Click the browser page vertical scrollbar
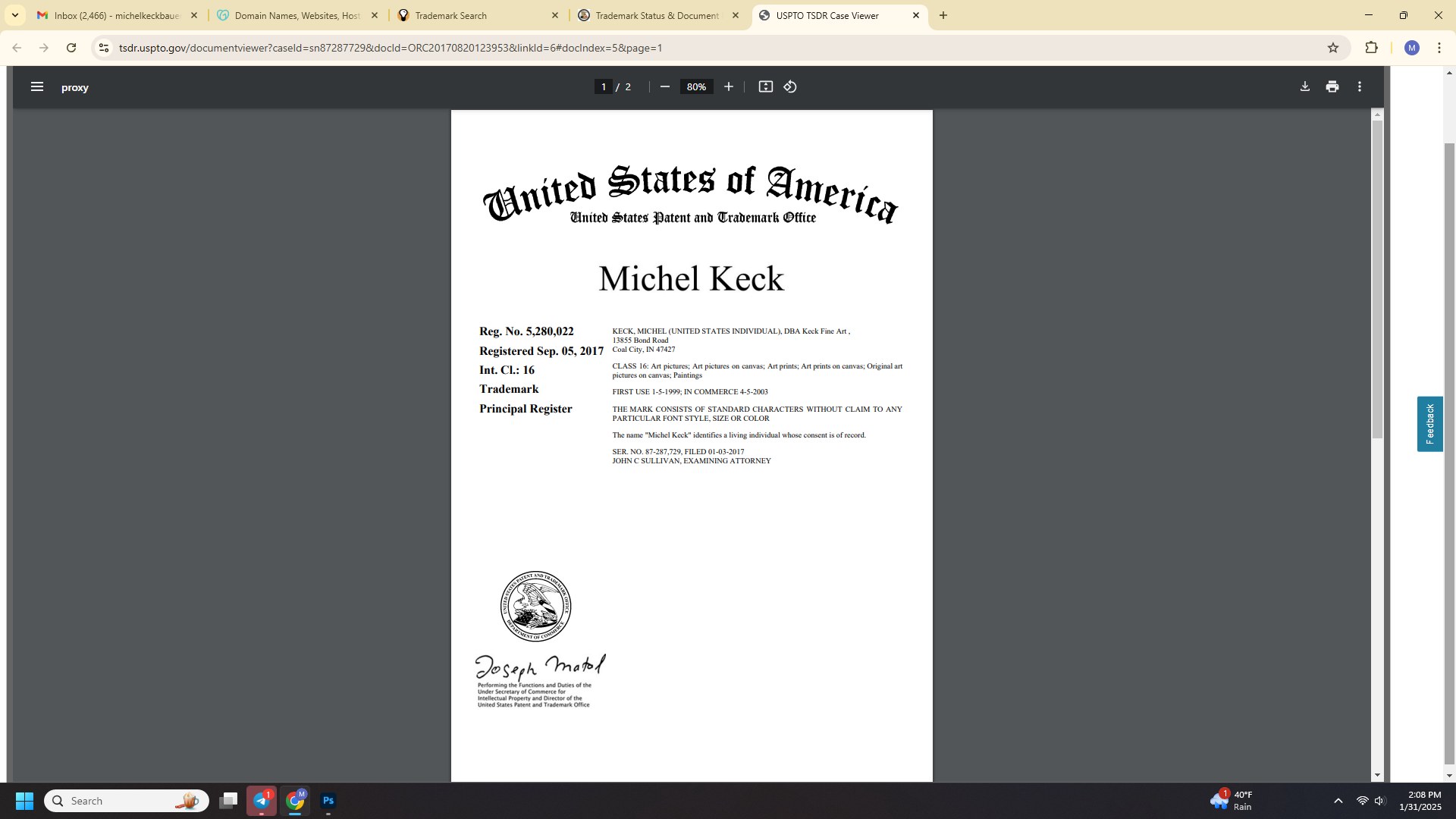This screenshot has width=1456, height=819. [1449, 453]
